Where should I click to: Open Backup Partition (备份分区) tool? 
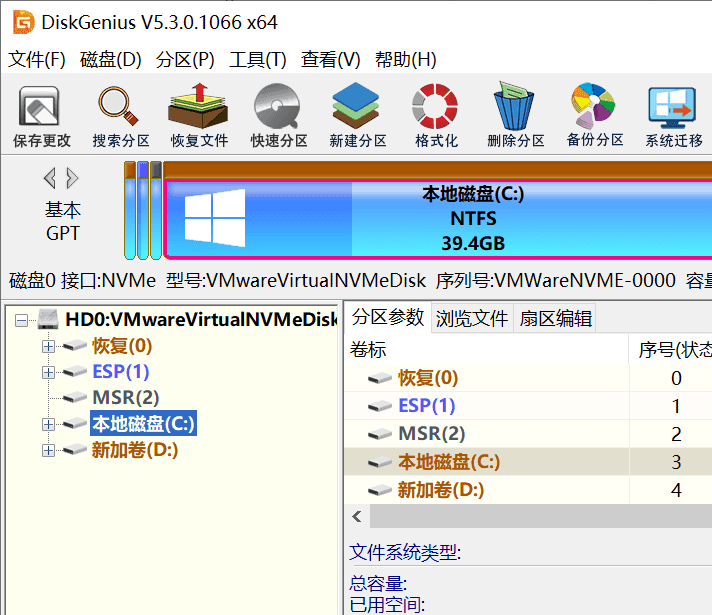[594, 116]
